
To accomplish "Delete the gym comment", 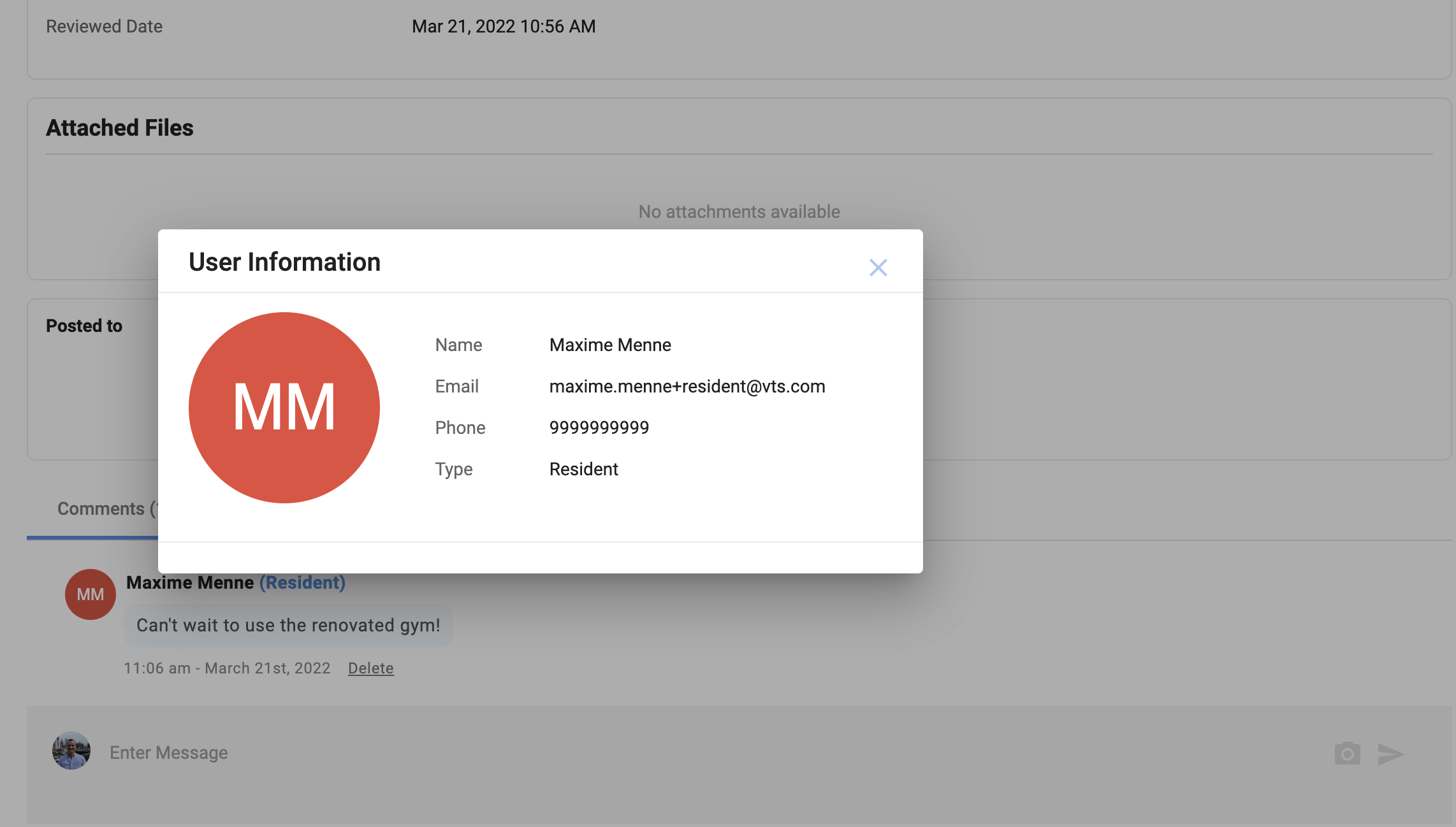I will (370, 668).
